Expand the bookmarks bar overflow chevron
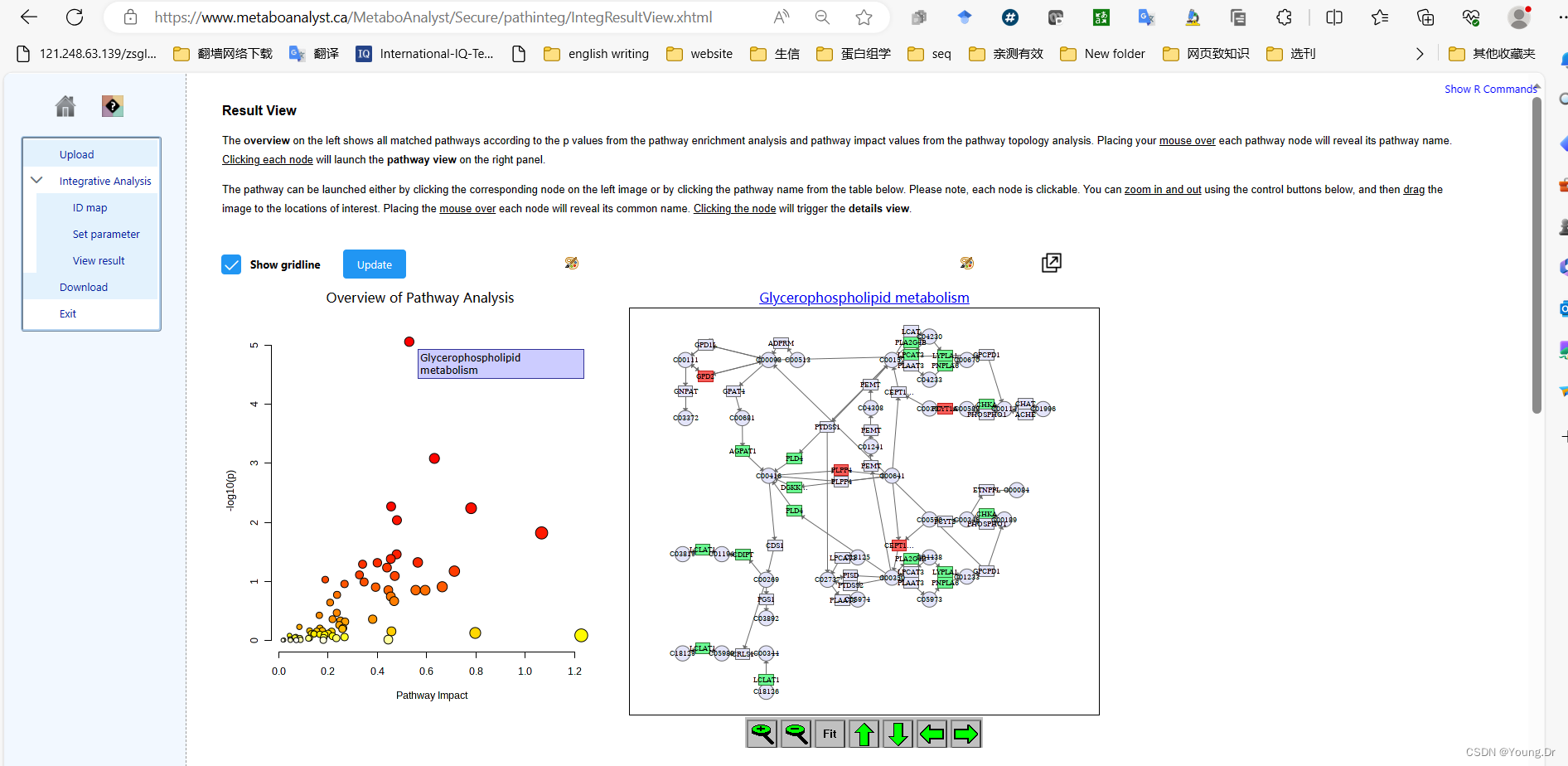Screen dimensions: 1568x766 click(x=1419, y=53)
